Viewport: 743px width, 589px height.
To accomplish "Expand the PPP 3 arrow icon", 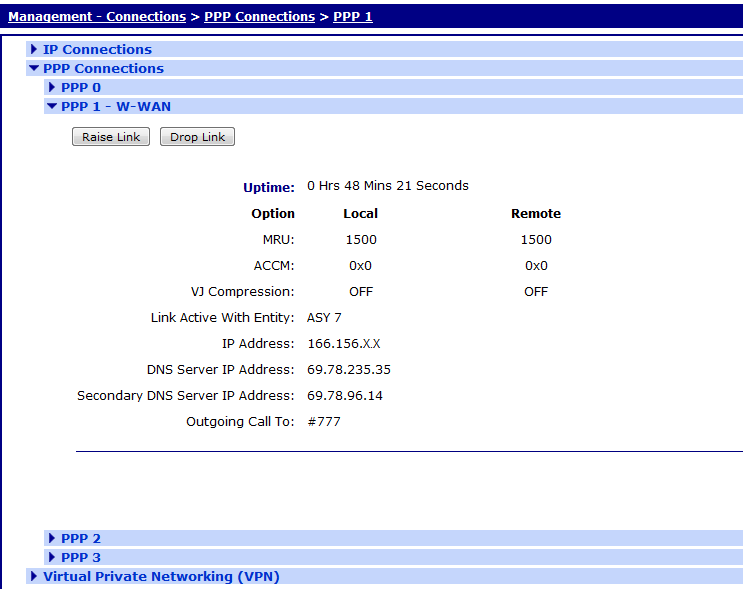I will click(x=52, y=557).
